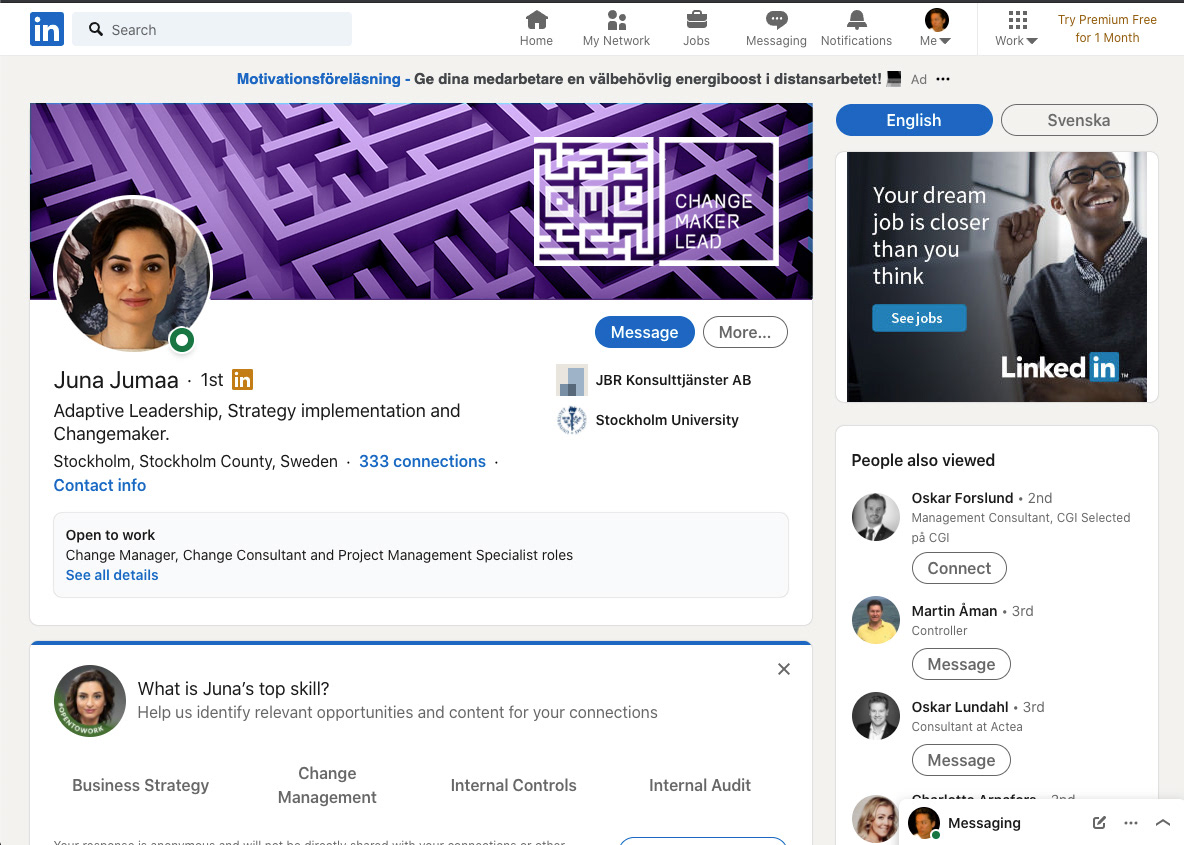This screenshot has width=1184, height=845.
Task: Click Try Premium Free for 1 Month
Action: pyautogui.click(x=1107, y=29)
